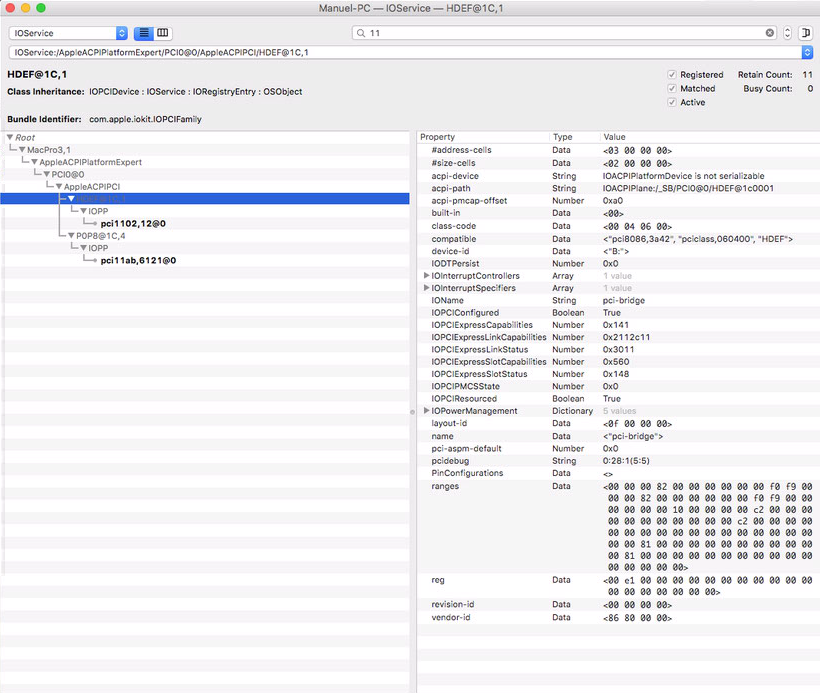Collapse the P0P8@1C,4 tree node

click(72, 236)
